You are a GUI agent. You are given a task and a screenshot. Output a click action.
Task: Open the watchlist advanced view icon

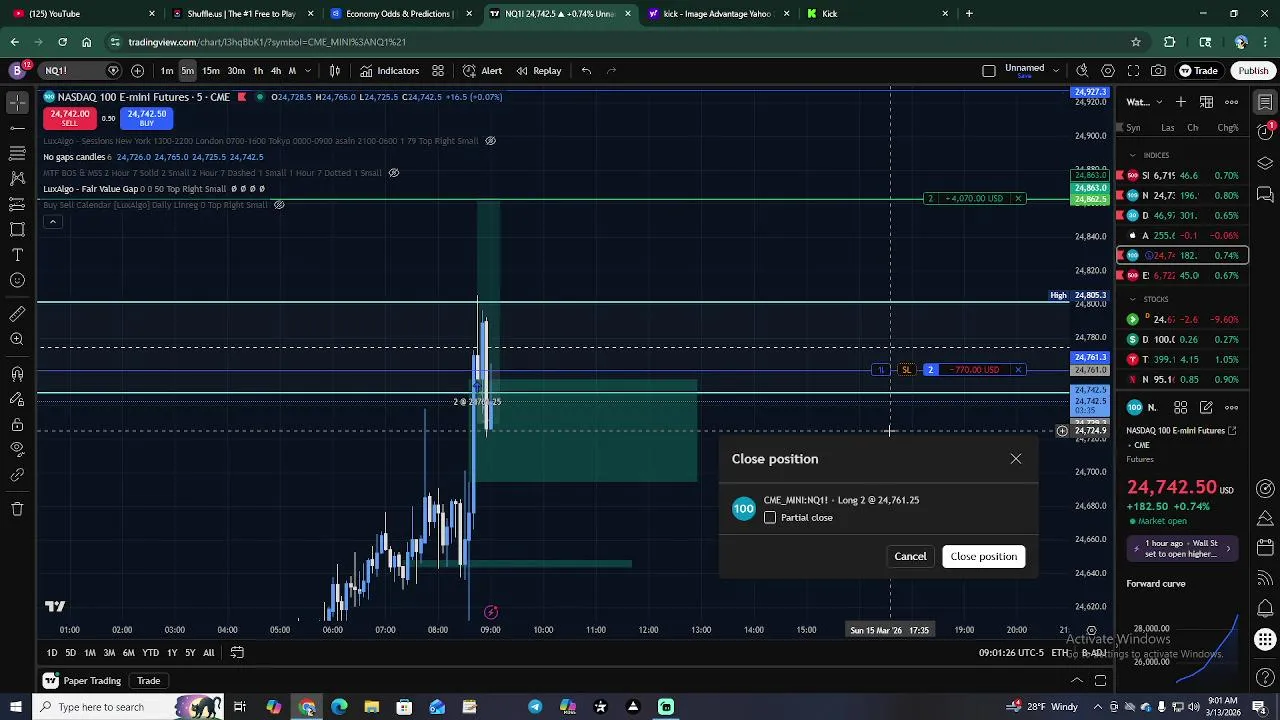[1207, 102]
